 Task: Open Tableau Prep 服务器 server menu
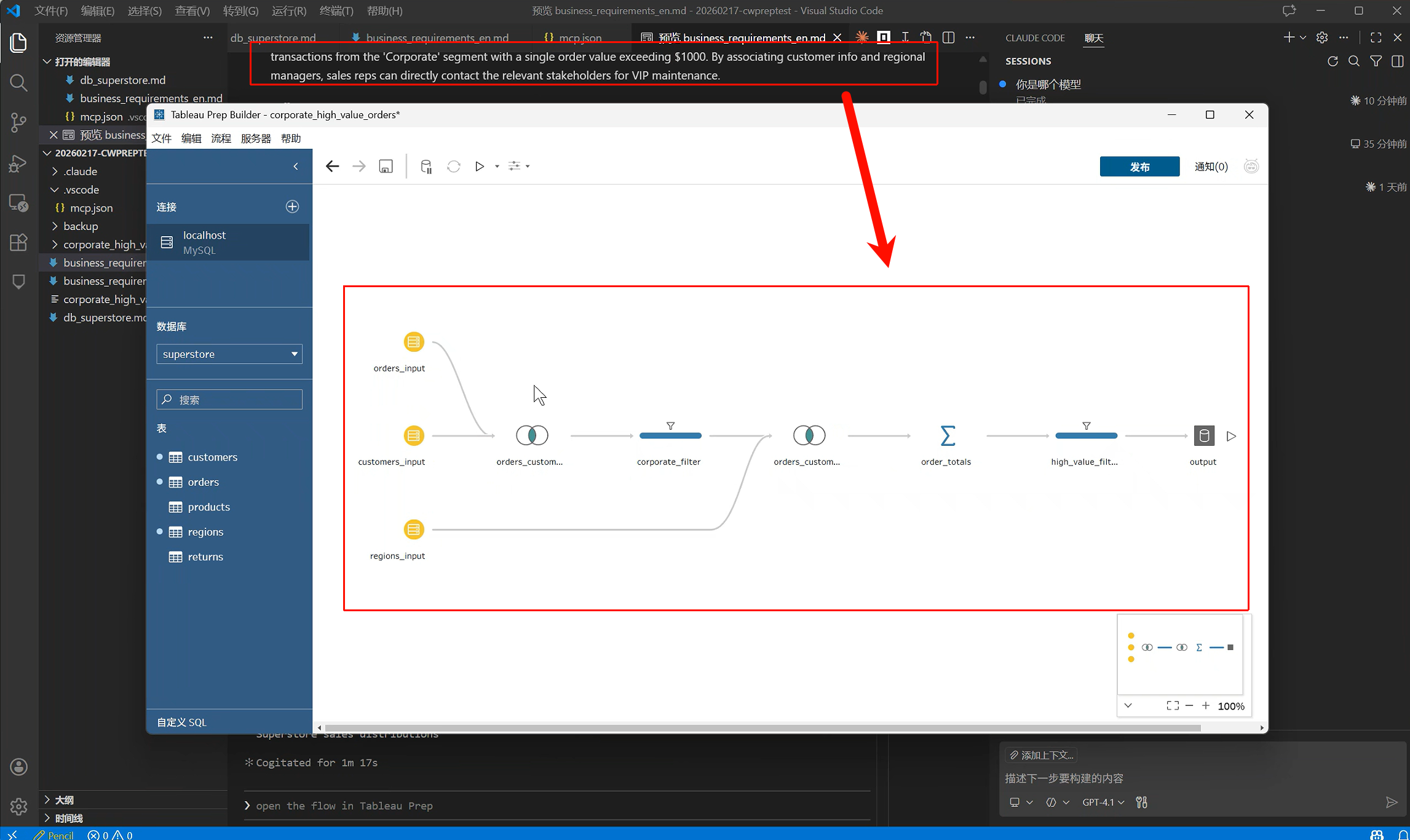[x=256, y=138]
